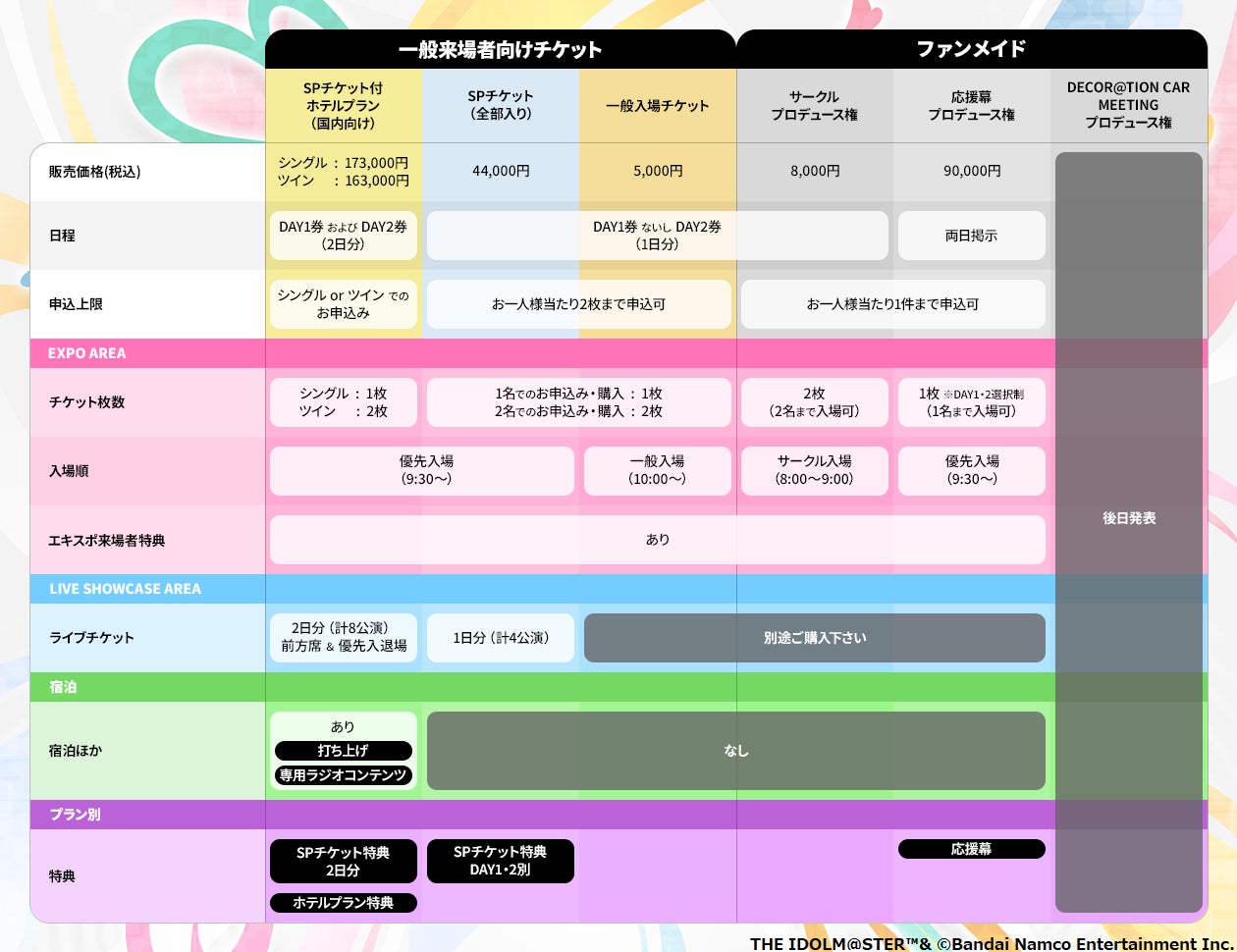
Task: Click the シングル or ツイン でのお申込み cell
Action: (x=344, y=304)
